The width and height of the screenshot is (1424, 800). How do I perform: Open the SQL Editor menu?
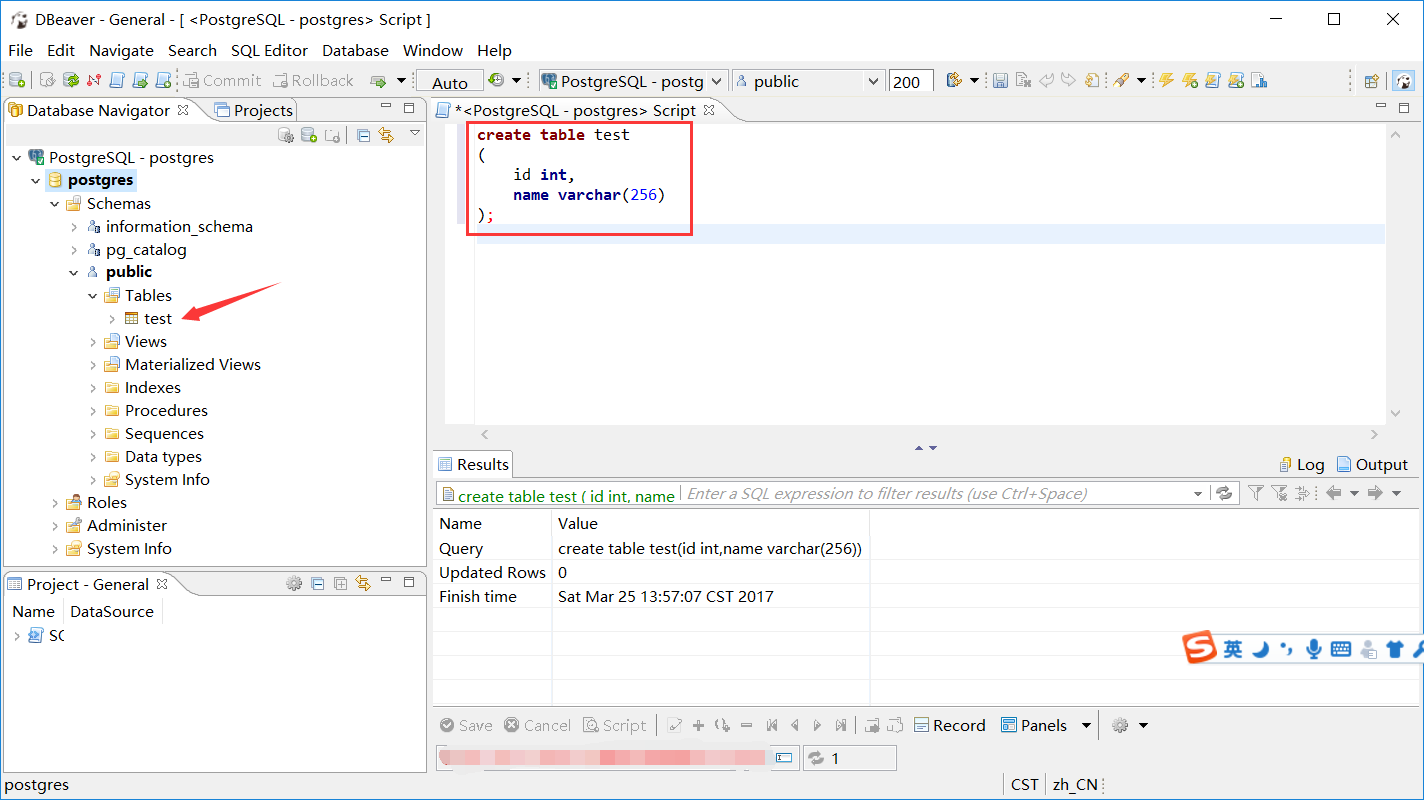269,50
